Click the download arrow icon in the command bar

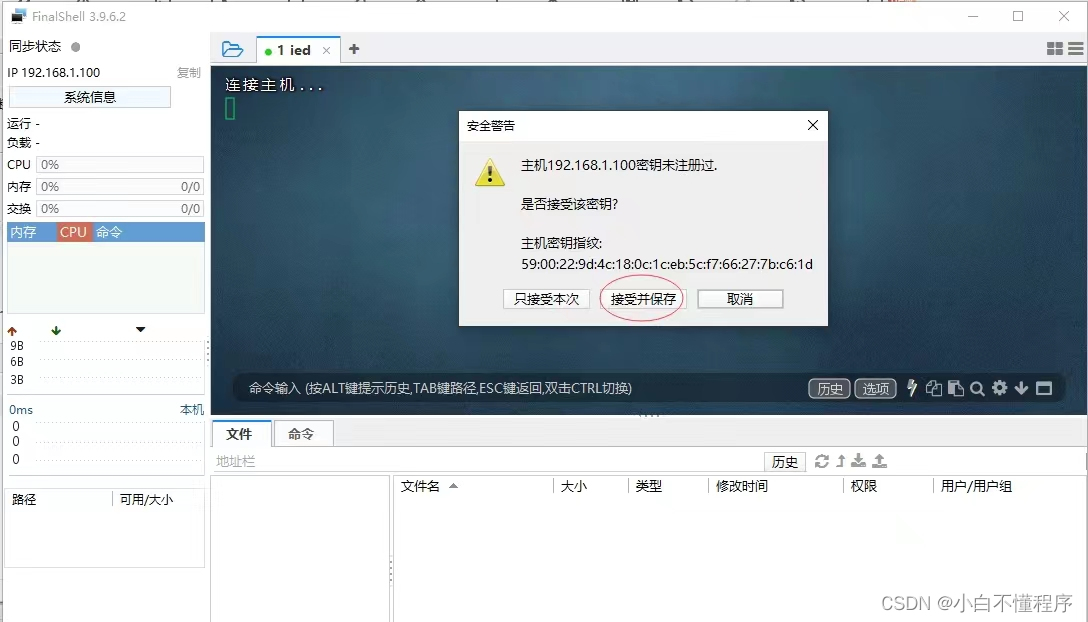click(1022, 389)
